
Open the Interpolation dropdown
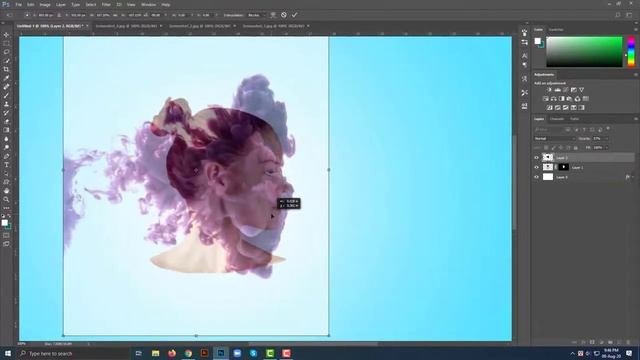[x=256, y=15]
